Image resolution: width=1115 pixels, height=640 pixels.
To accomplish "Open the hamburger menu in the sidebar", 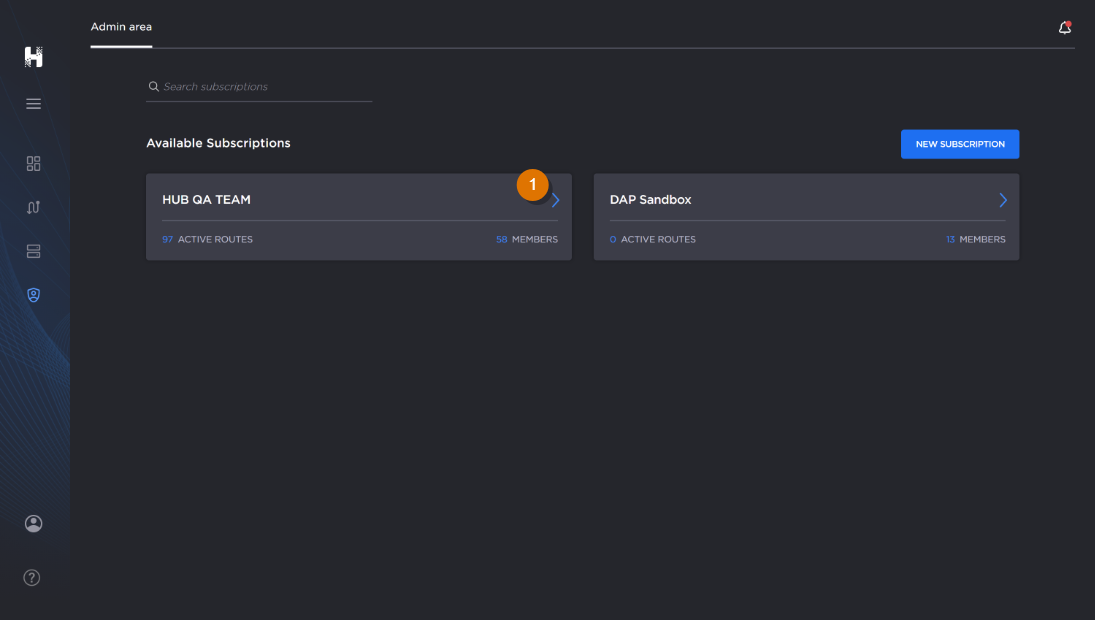I will point(33,104).
